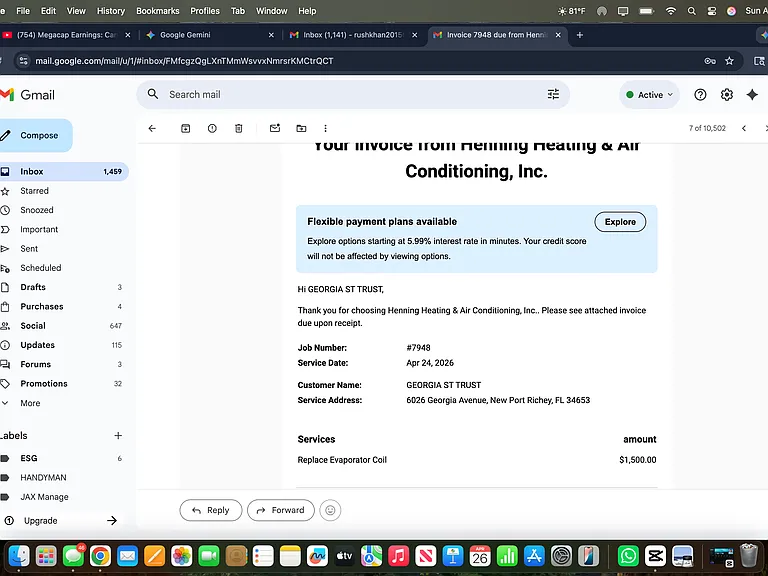
Task: Open Gmail settings gear
Action: point(727,95)
